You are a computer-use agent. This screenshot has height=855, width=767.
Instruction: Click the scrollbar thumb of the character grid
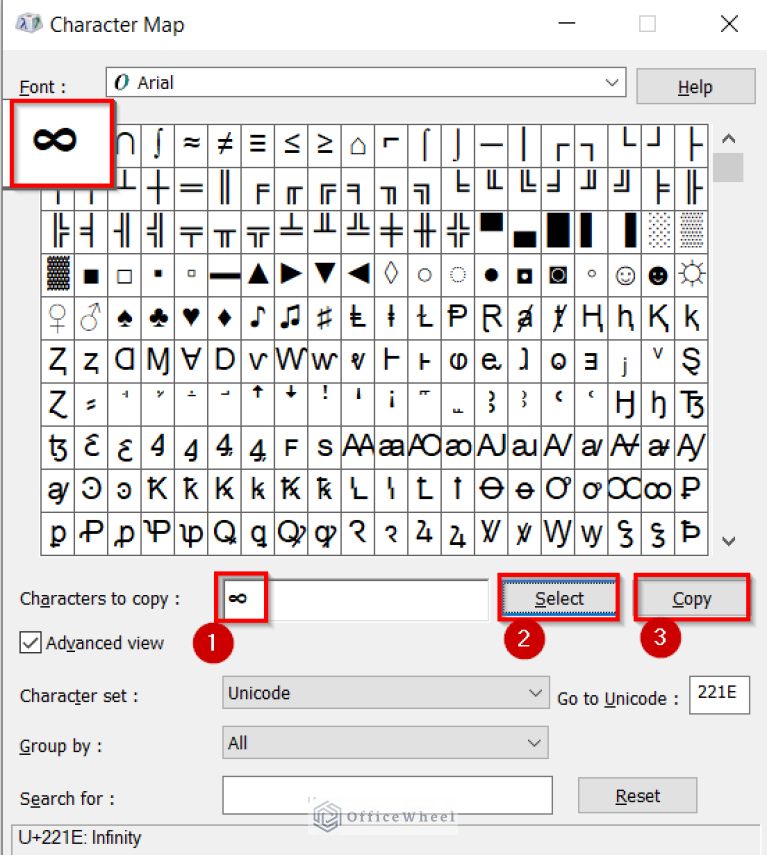click(x=728, y=167)
